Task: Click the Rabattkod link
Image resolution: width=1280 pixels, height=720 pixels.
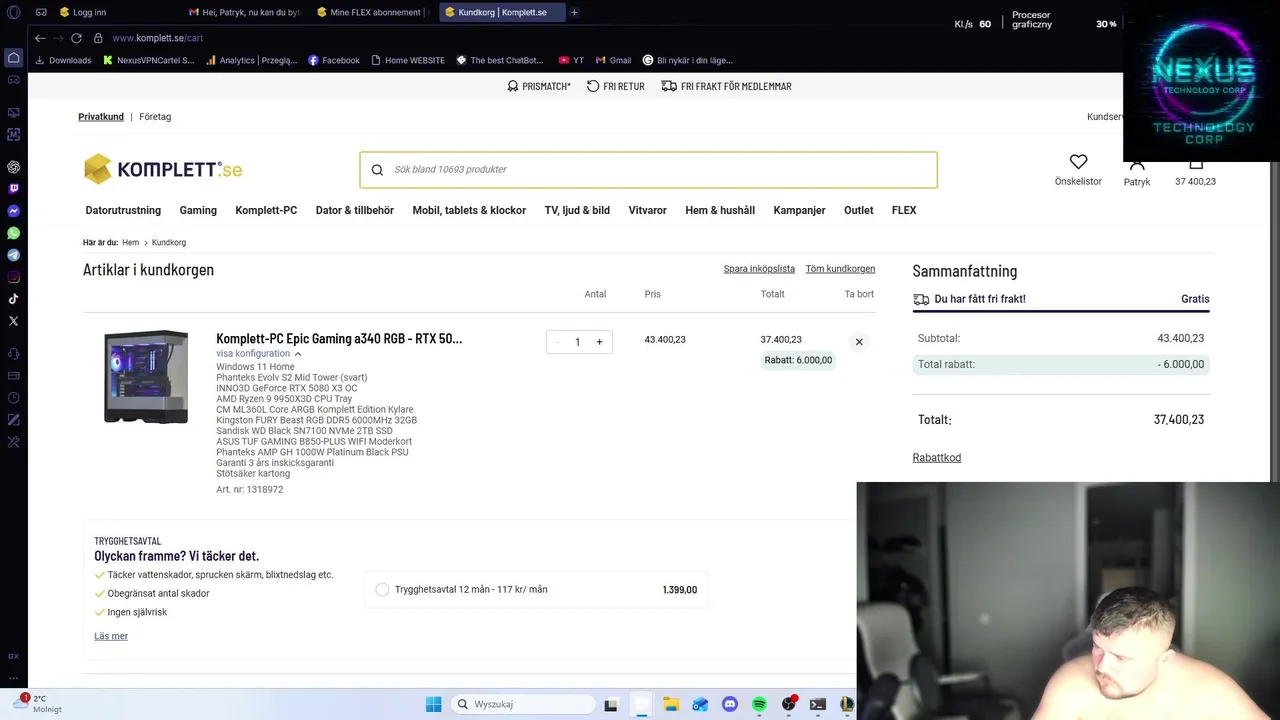Action: pos(937,458)
